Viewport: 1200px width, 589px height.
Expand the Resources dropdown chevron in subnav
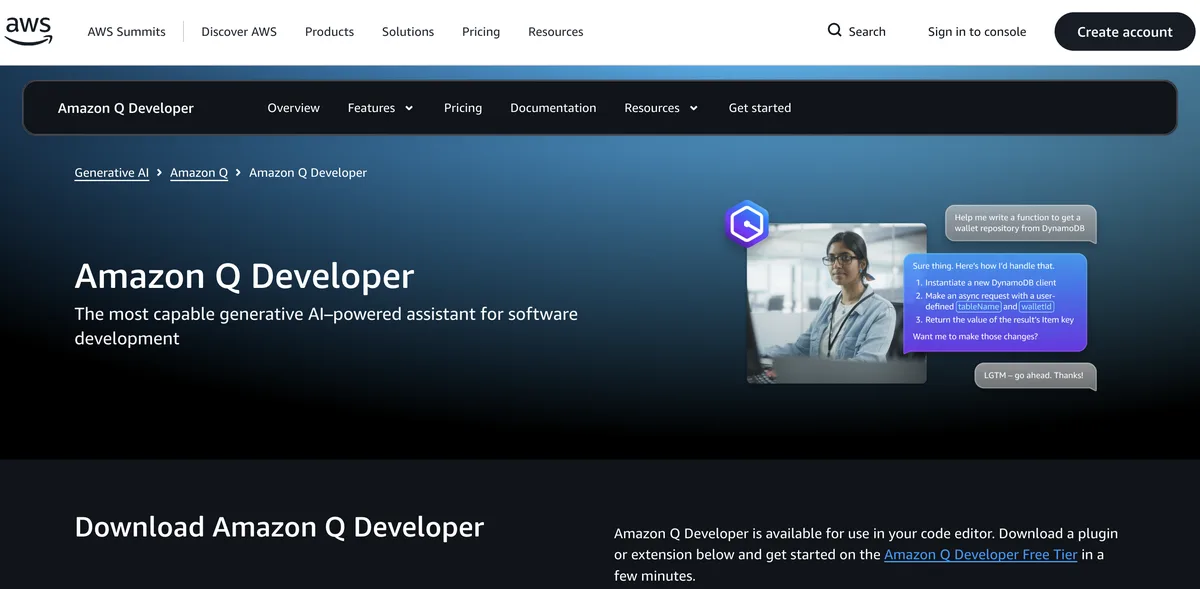694,108
